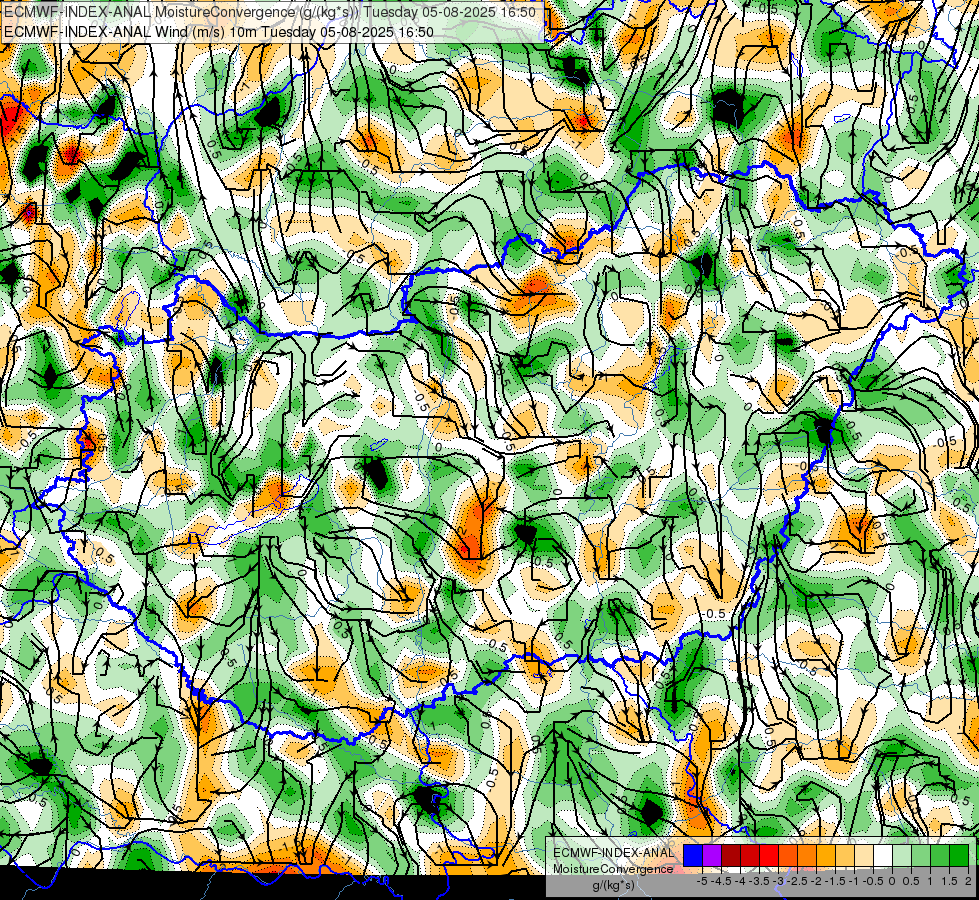Image resolution: width=979 pixels, height=900 pixels.
Task: Click the '-4.5' tick value on the legend scale
Action: [721, 881]
